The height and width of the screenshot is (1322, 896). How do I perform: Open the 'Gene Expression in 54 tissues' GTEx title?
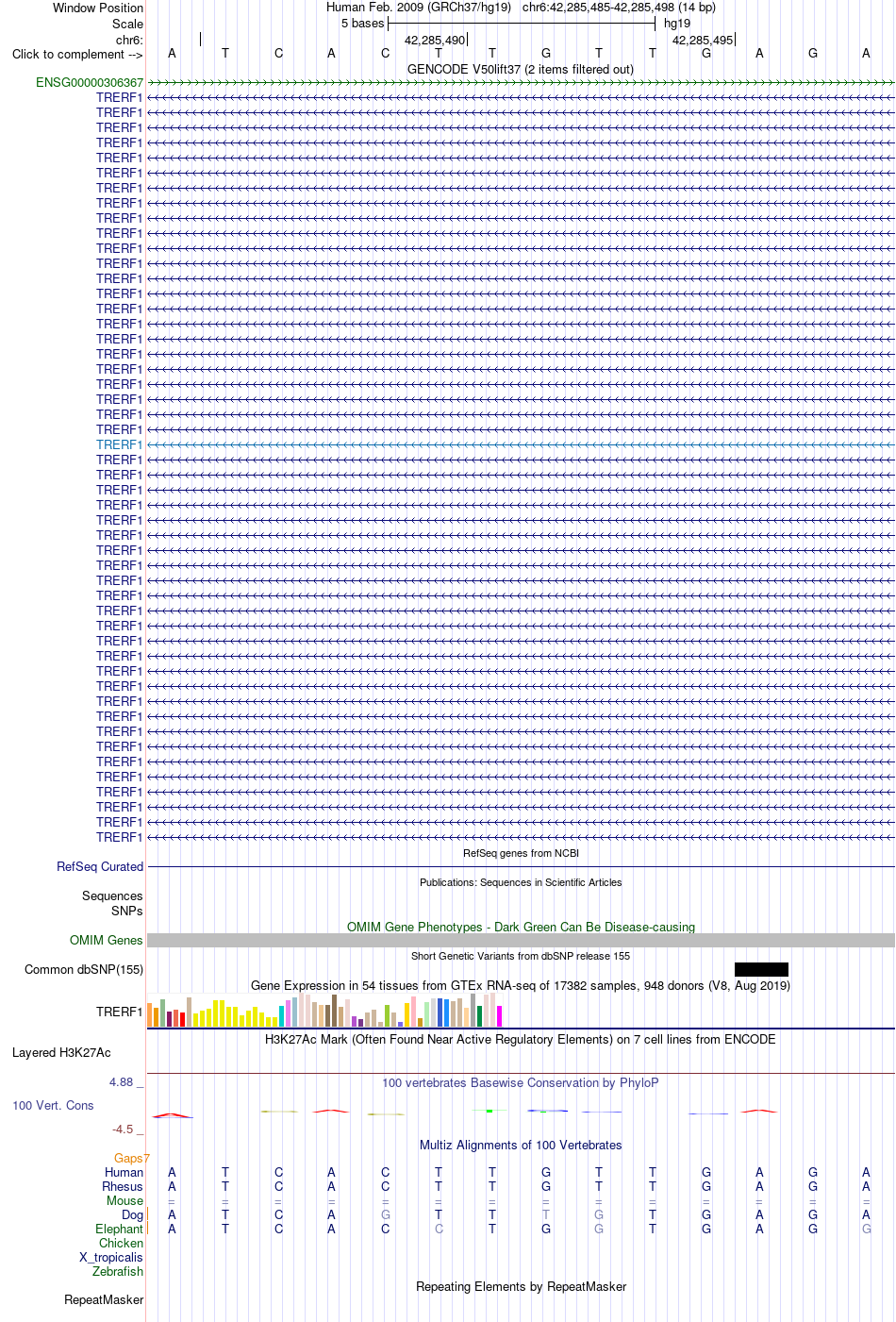[521, 985]
